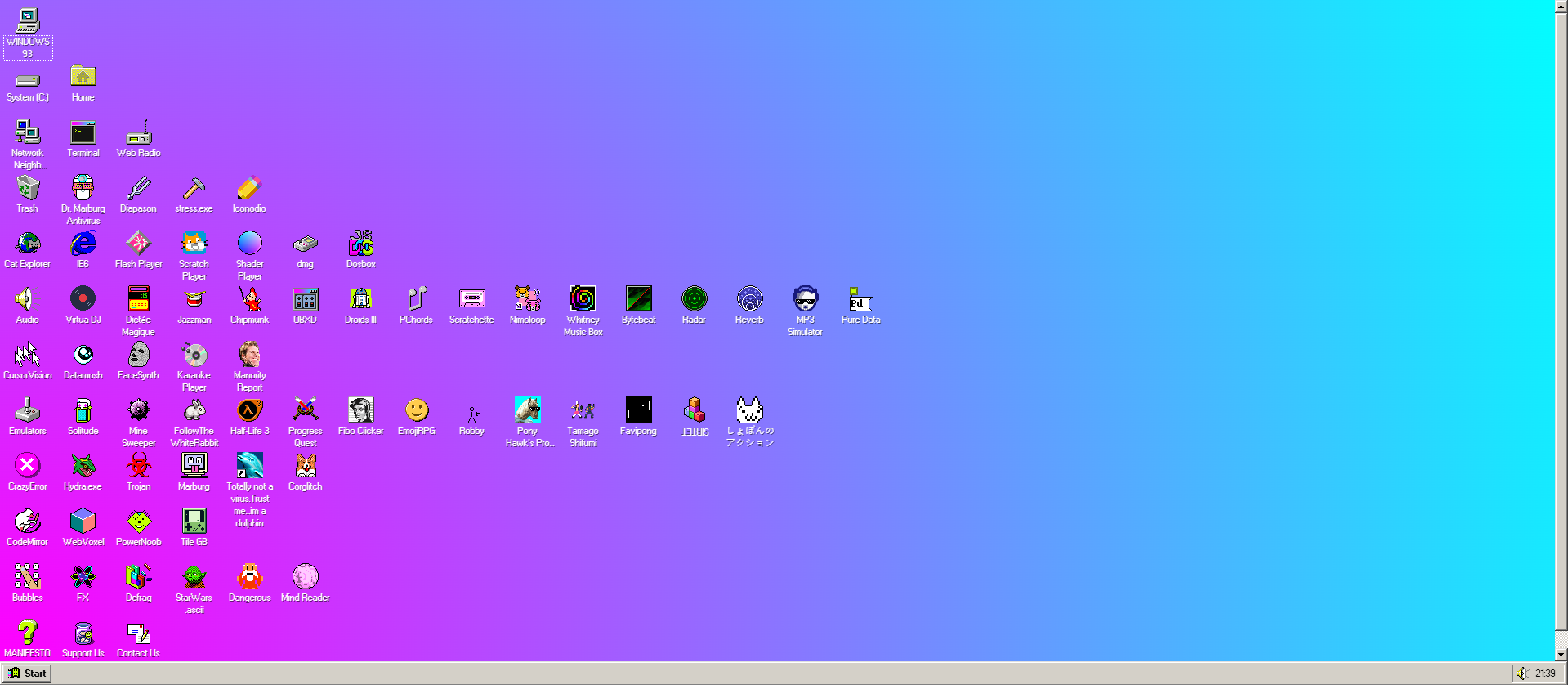This screenshot has height=685, width=1568.
Task: Launch the EmojiRPG smiley icon
Action: pyautogui.click(x=417, y=410)
